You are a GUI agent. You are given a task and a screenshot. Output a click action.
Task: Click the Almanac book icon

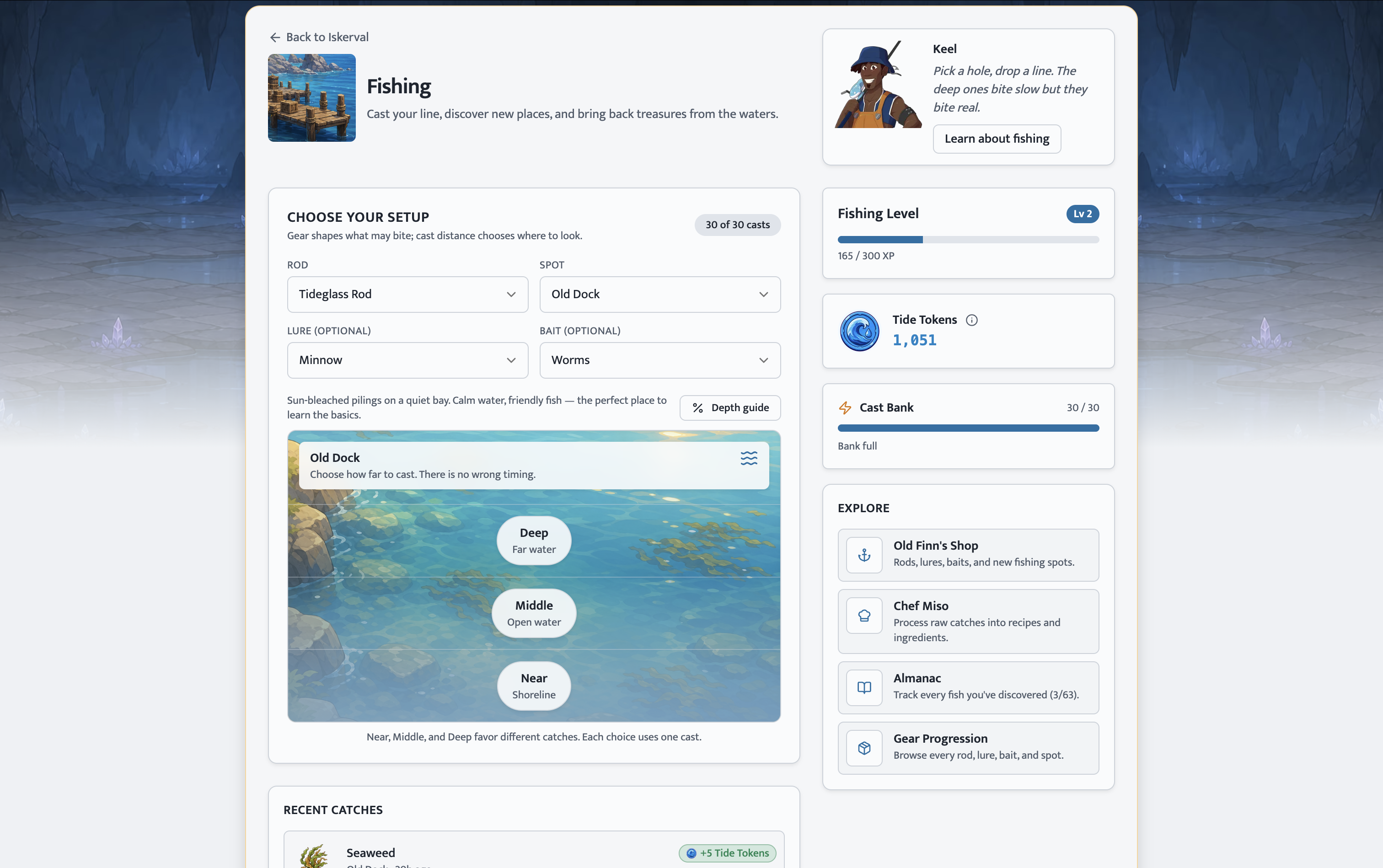pos(864,688)
